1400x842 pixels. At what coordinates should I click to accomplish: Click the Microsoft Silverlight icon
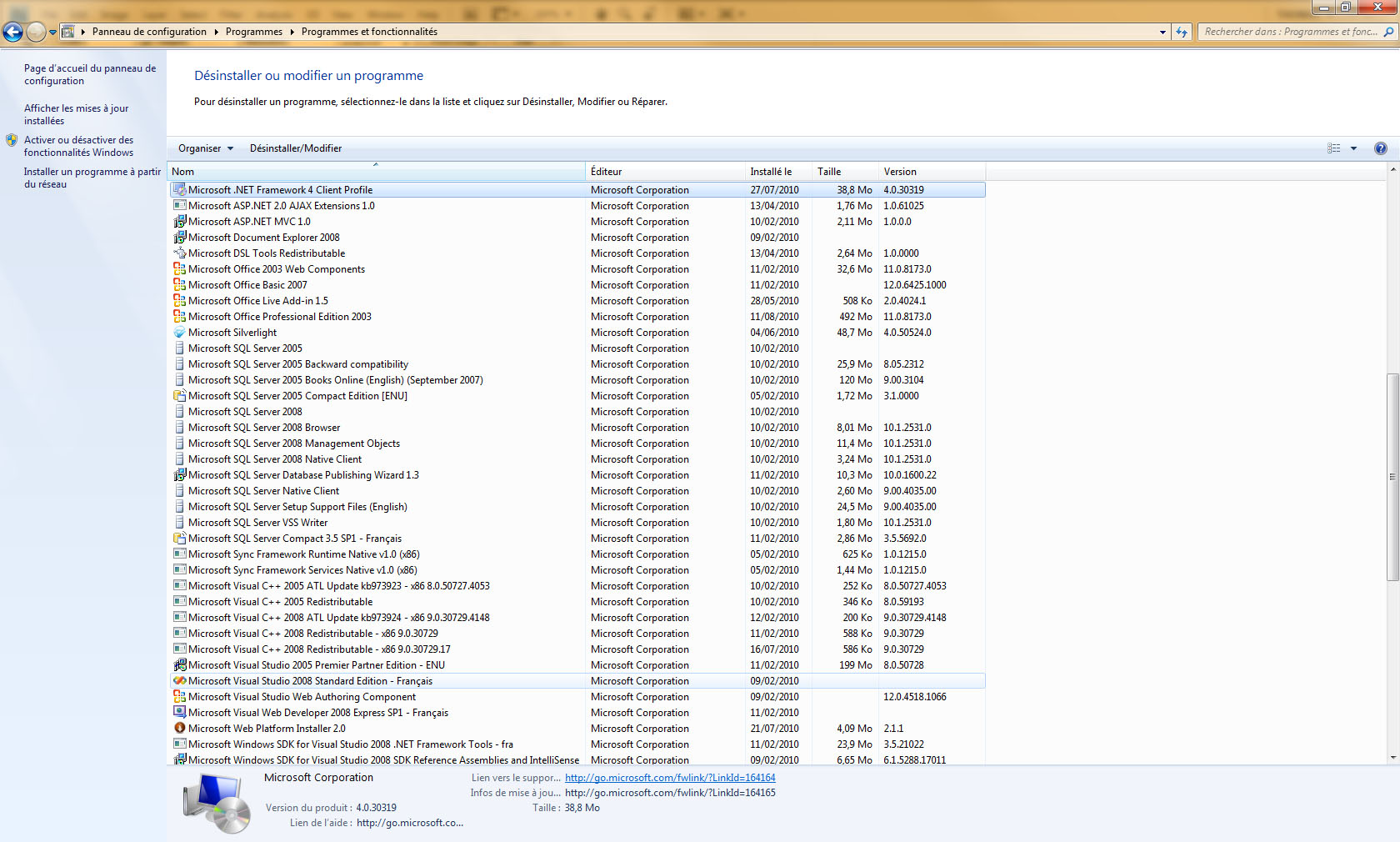click(179, 333)
